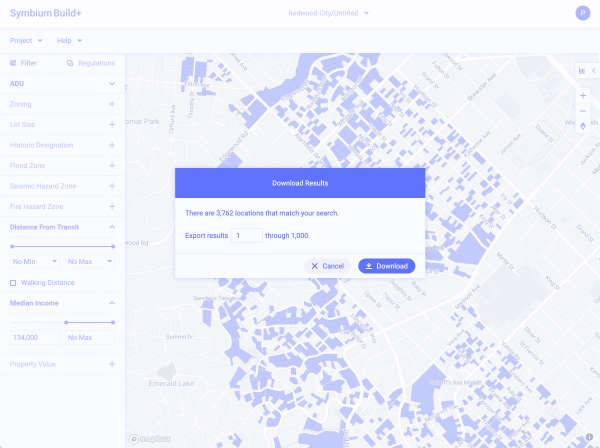The height and width of the screenshot is (448, 600).
Task: Click the Flood Zone filter label
Action: [27, 165]
